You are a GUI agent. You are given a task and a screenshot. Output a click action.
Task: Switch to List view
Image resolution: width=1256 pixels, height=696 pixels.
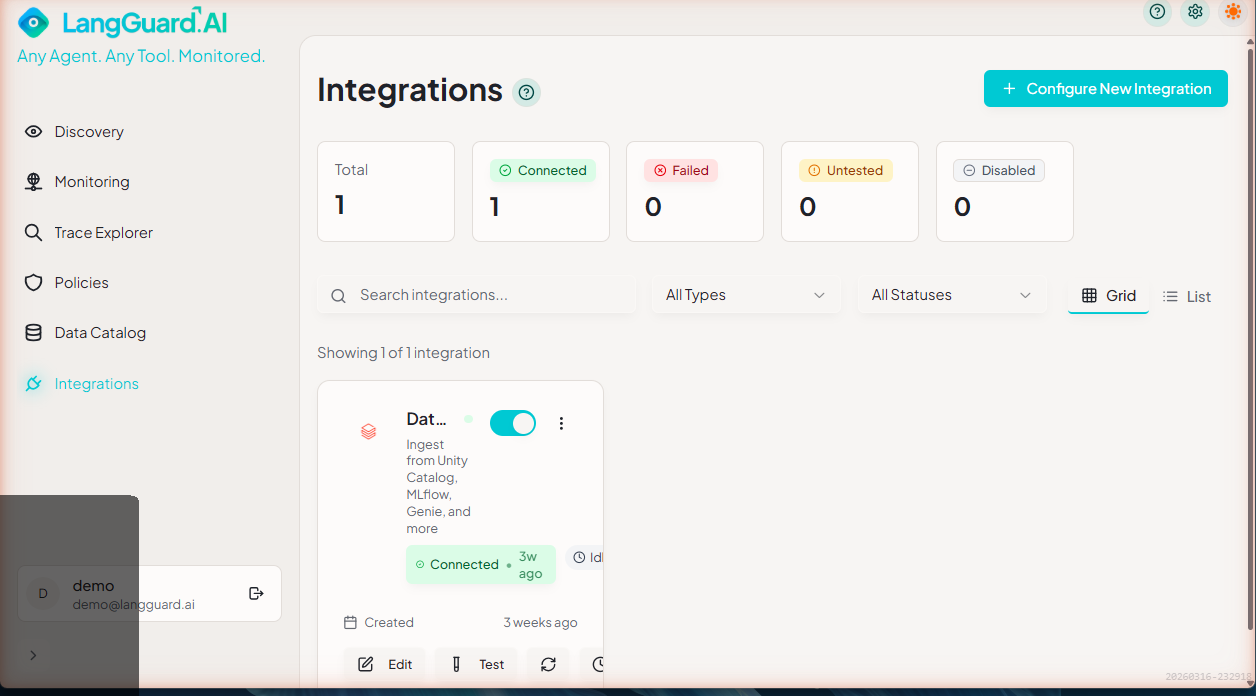coord(1186,296)
